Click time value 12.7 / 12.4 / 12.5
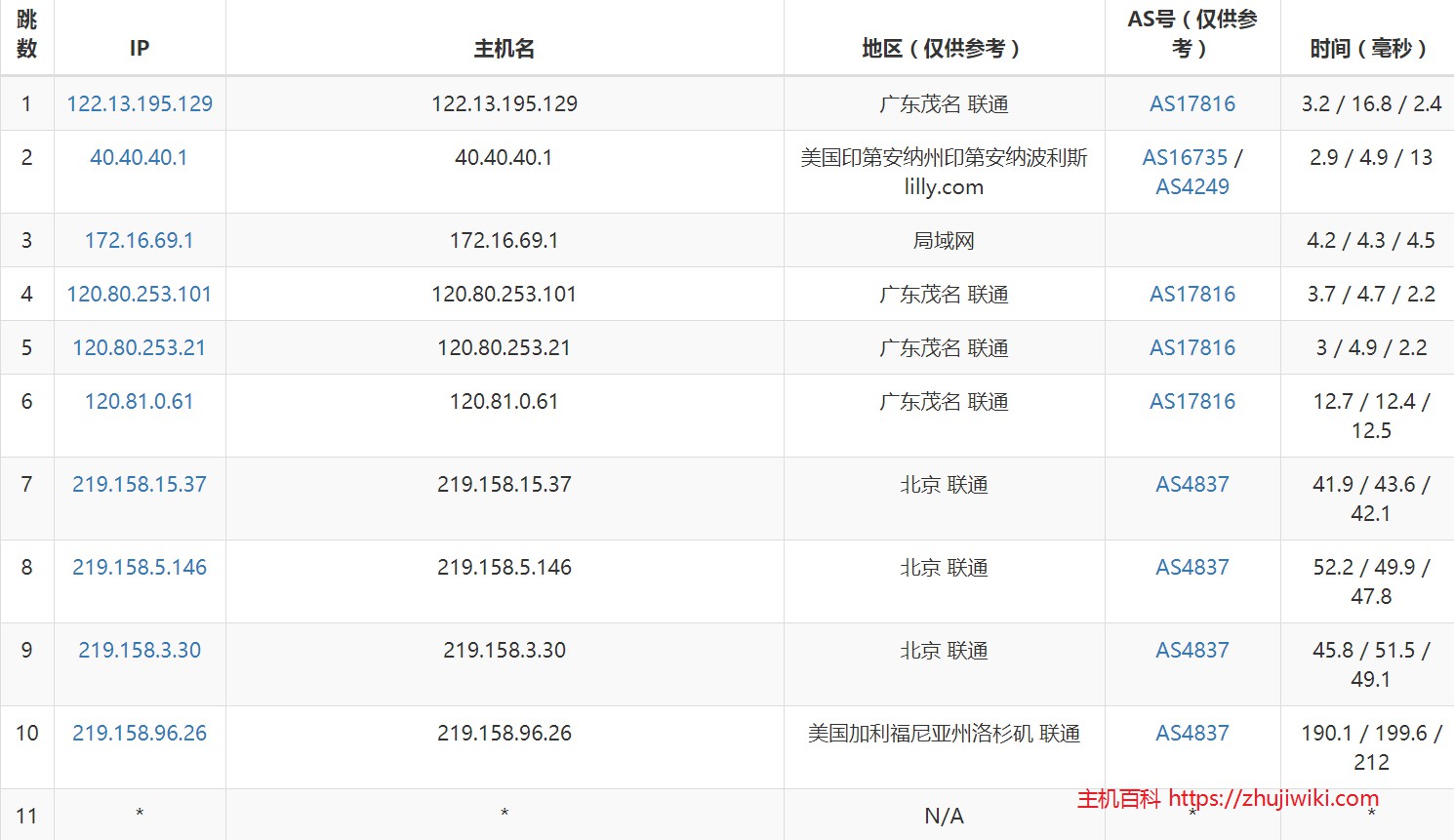 tap(1371, 416)
